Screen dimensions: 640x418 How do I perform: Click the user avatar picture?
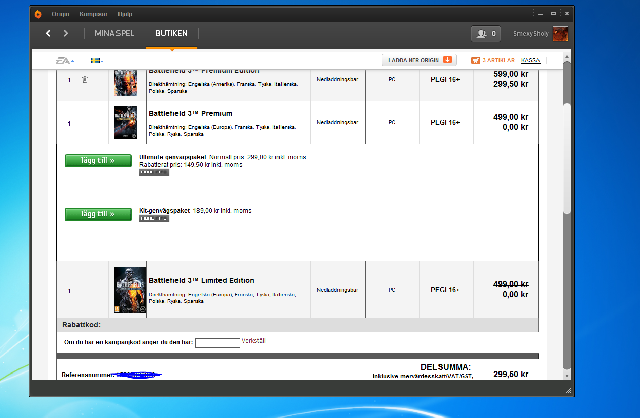click(560, 33)
